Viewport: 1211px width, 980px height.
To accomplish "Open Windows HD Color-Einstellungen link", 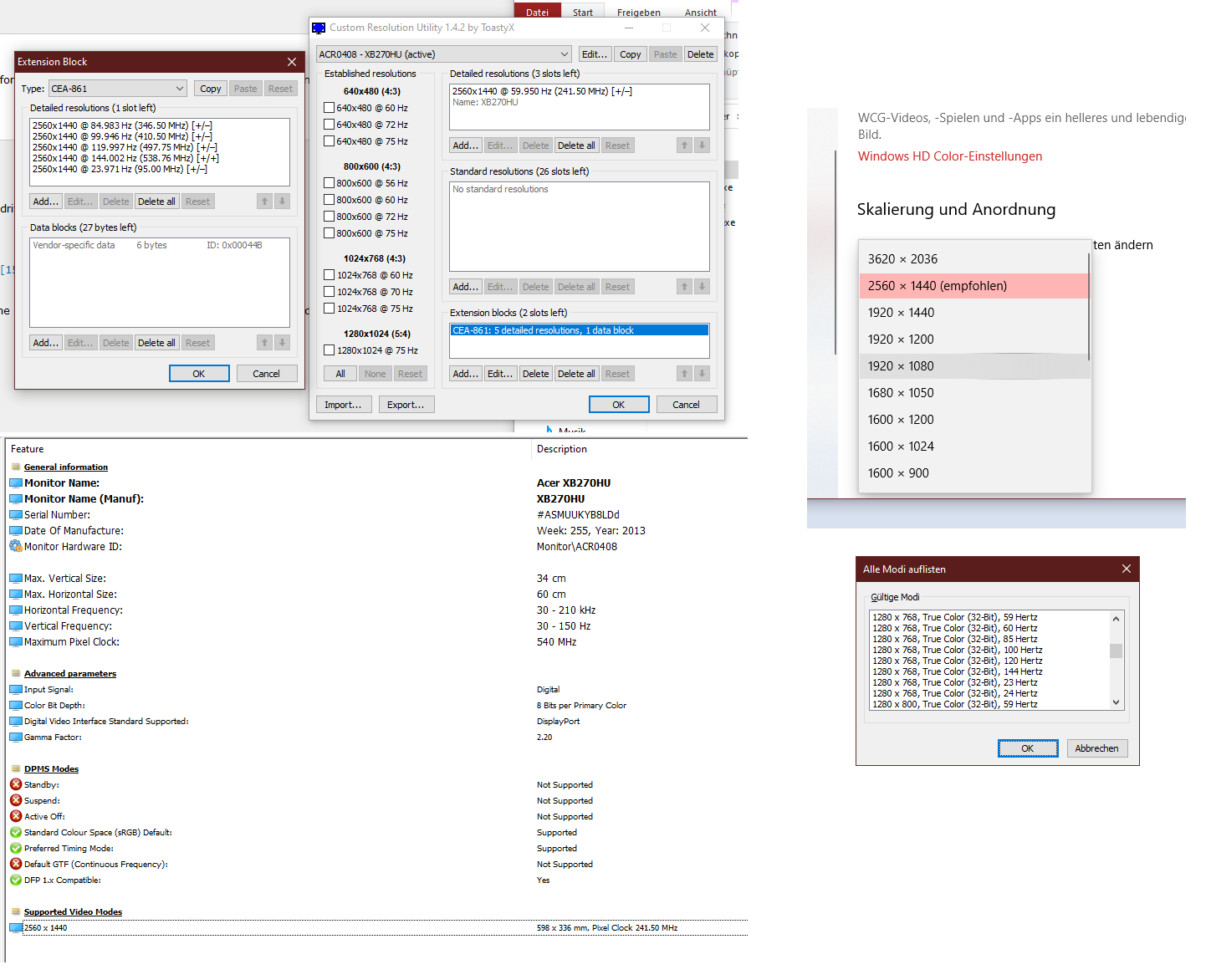I will coord(950,156).
